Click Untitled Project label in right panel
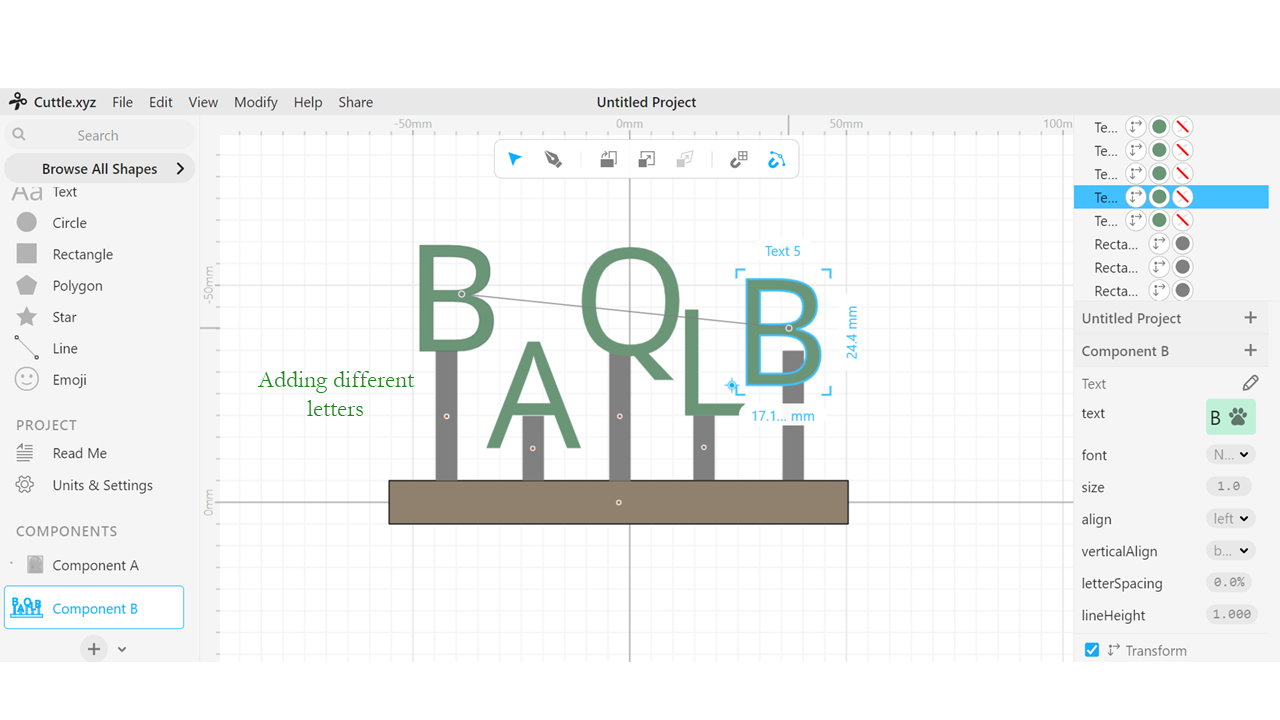This screenshot has height=720, width=1280. (1131, 318)
